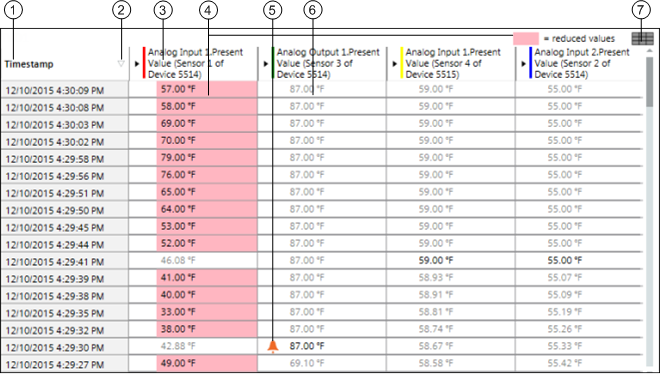Viewport: 661px width, 374px height.
Task: Expand Analog Output 1 Sensor 3 column arrow
Action: tap(266, 64)
